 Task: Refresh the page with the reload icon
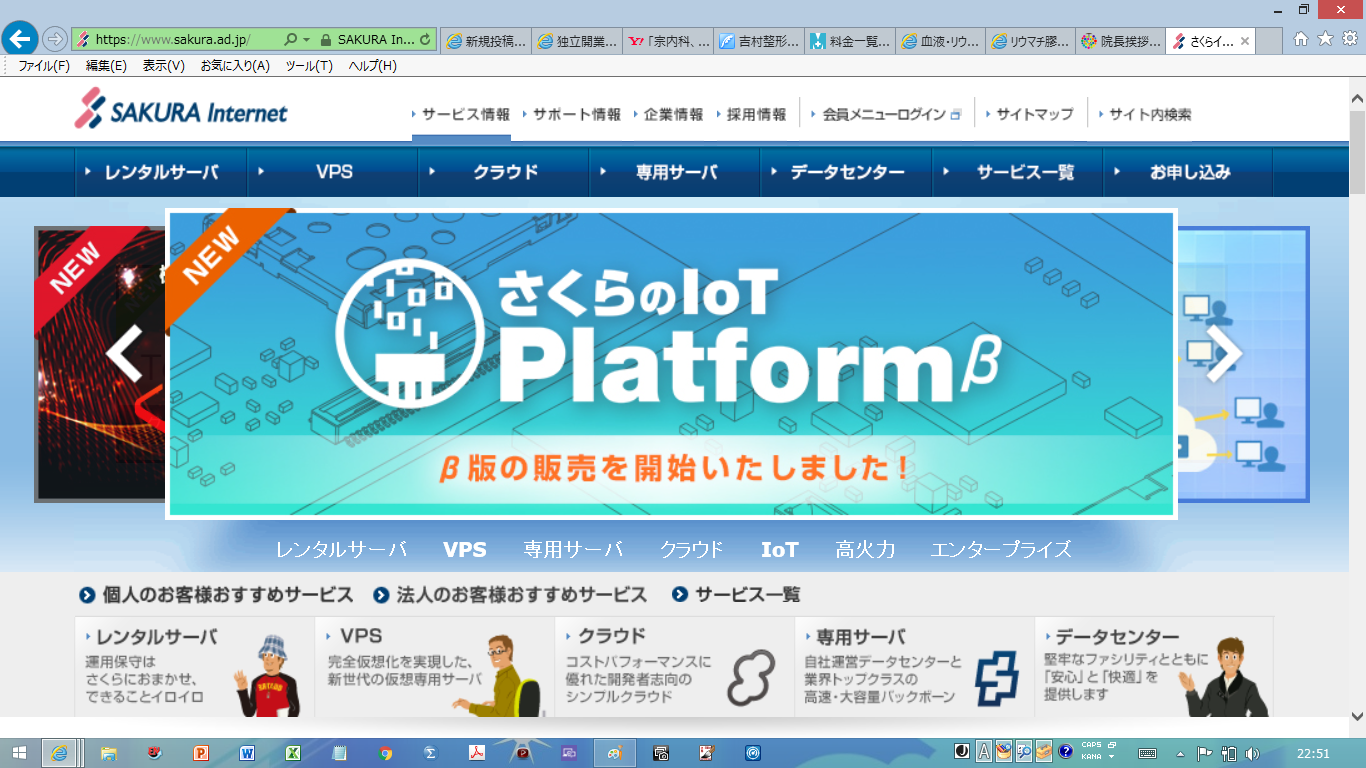tap(426, 40)
